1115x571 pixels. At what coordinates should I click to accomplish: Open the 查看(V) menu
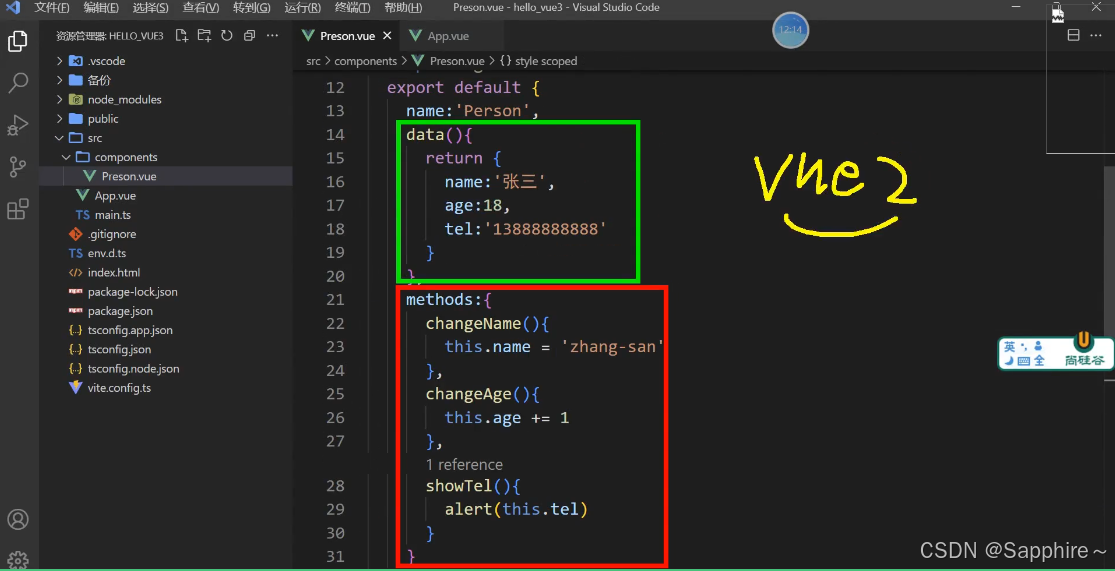[201, 8]
